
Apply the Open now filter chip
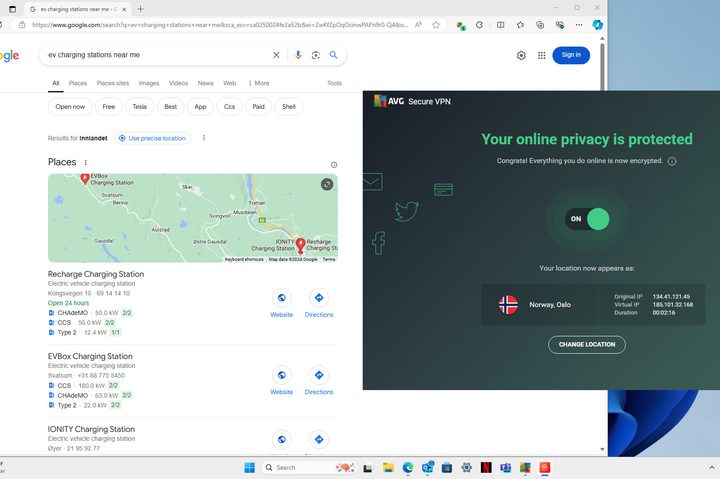click(x=70, y=107)
